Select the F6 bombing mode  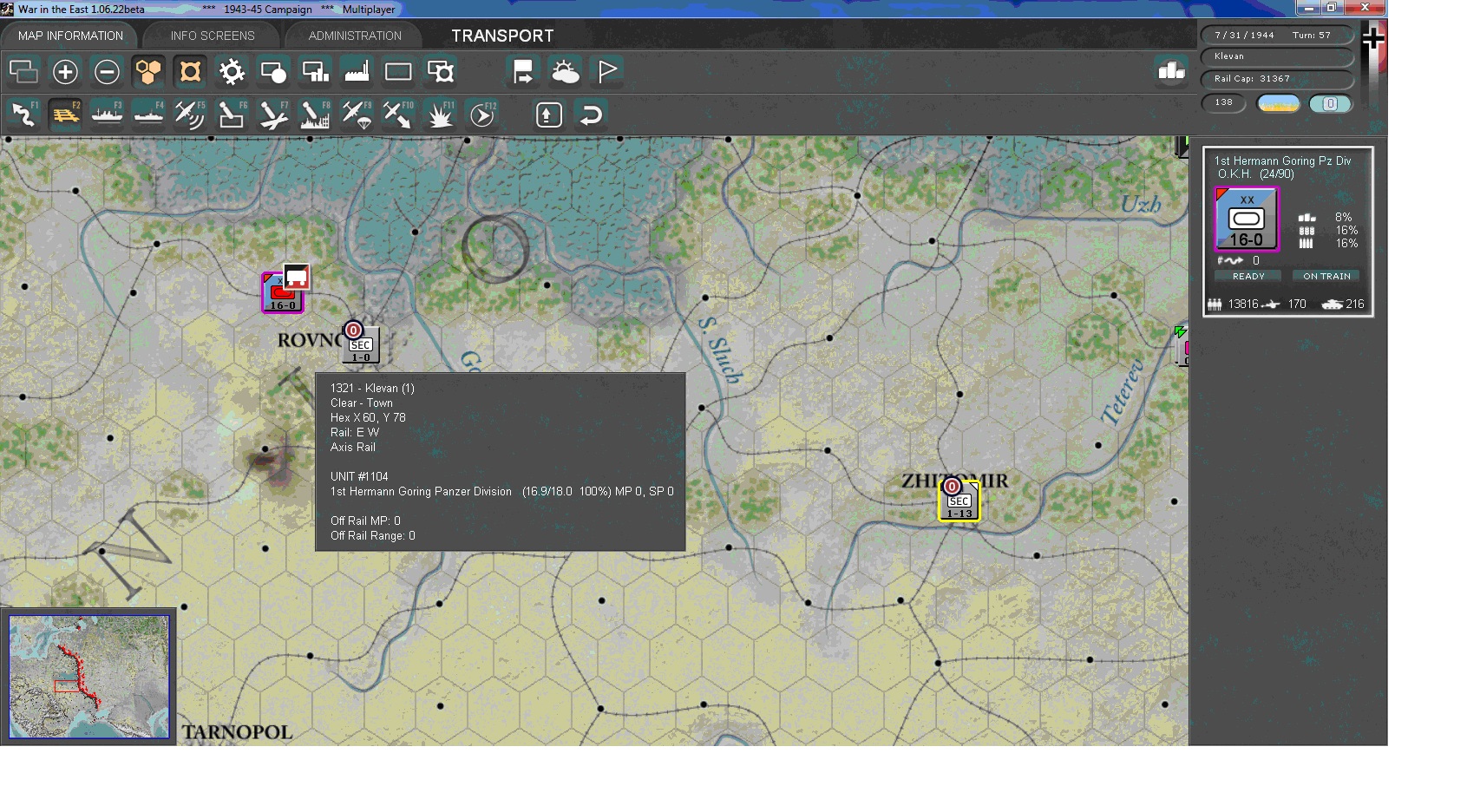pyautogui.click(x=232, y=115)
